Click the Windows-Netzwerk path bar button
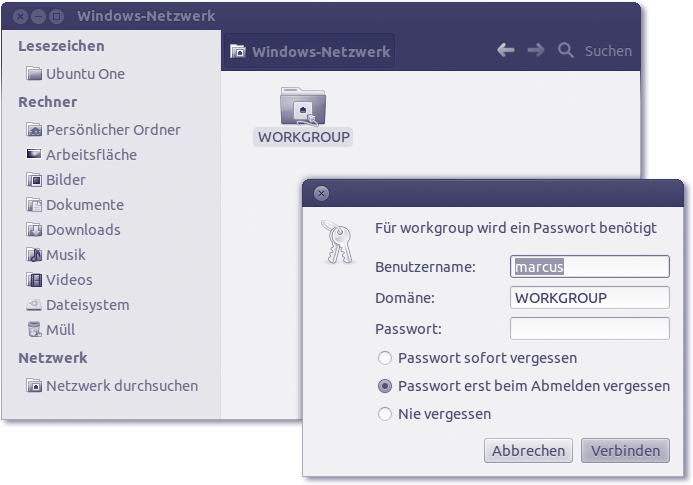 coord(310,51)
